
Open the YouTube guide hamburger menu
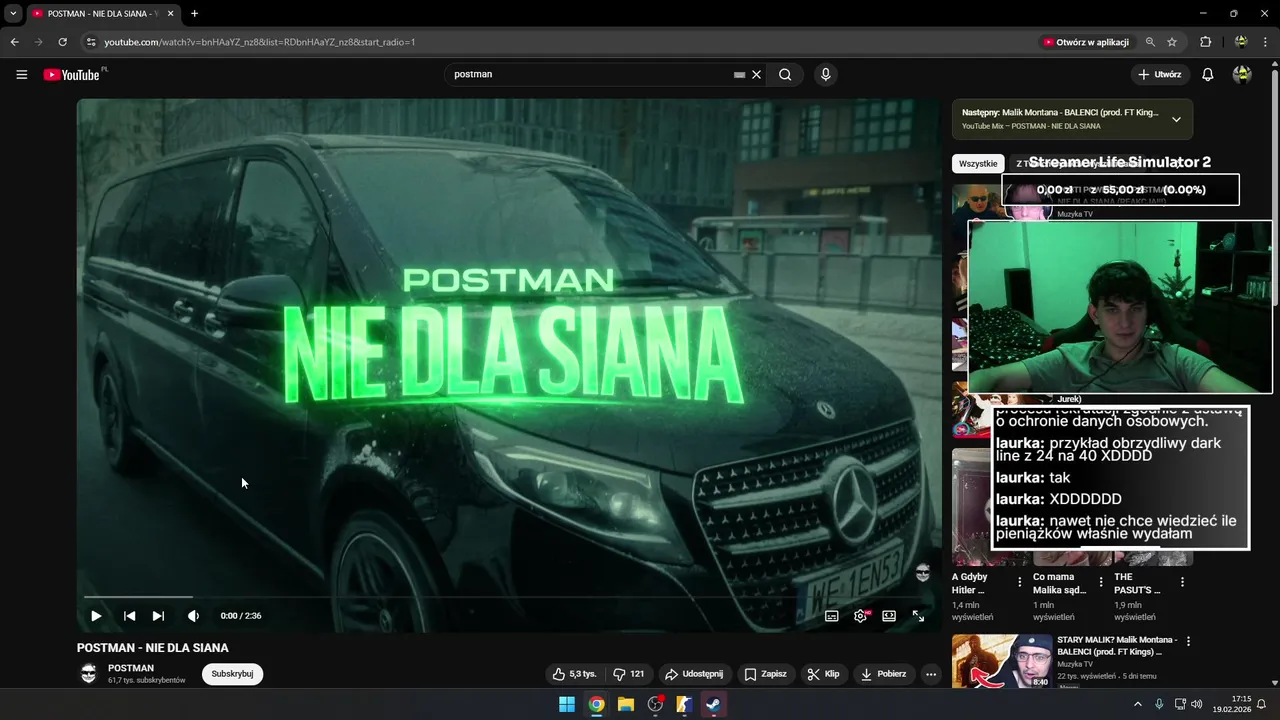pyautogui.click(x=21, y=74)
